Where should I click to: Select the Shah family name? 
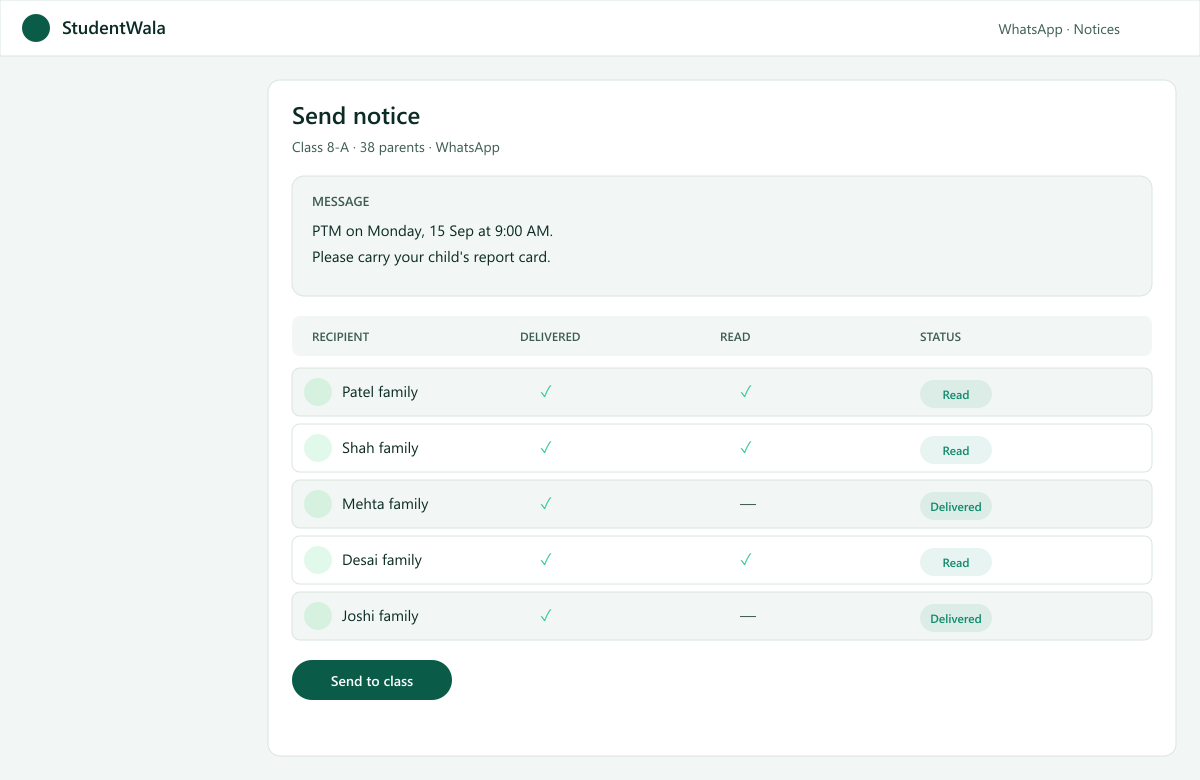tap(380, 448)
